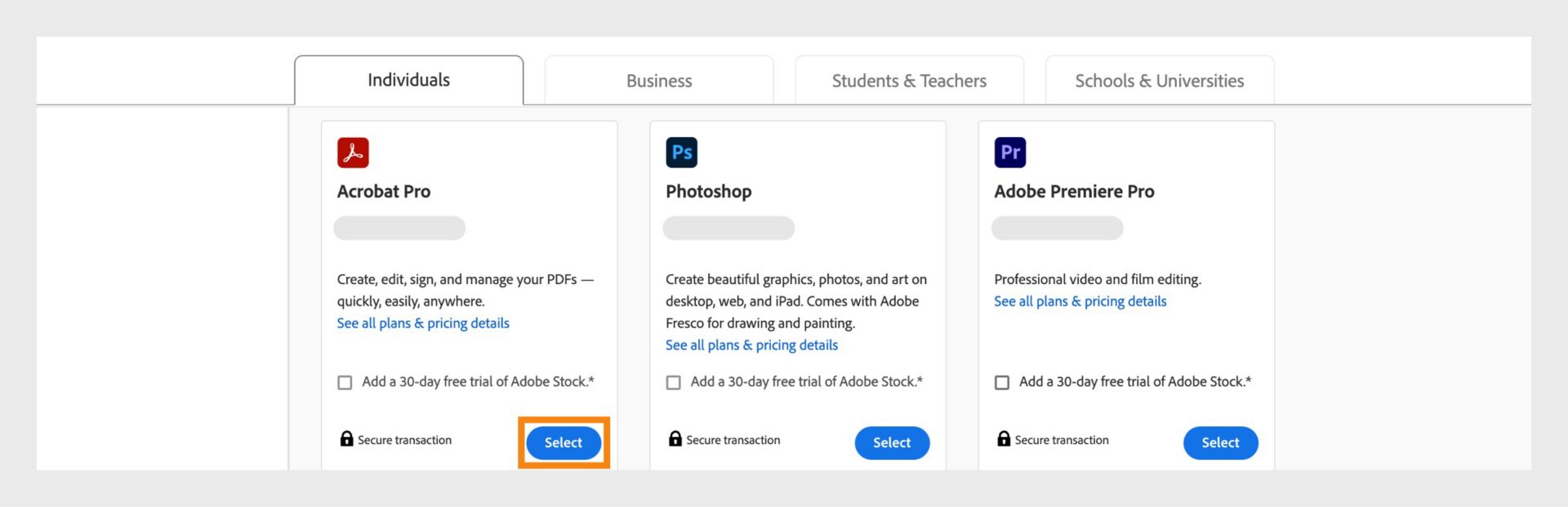View Photoshop plans & pricing details link
Screen dimensions: 1568x507
[751, 345]
